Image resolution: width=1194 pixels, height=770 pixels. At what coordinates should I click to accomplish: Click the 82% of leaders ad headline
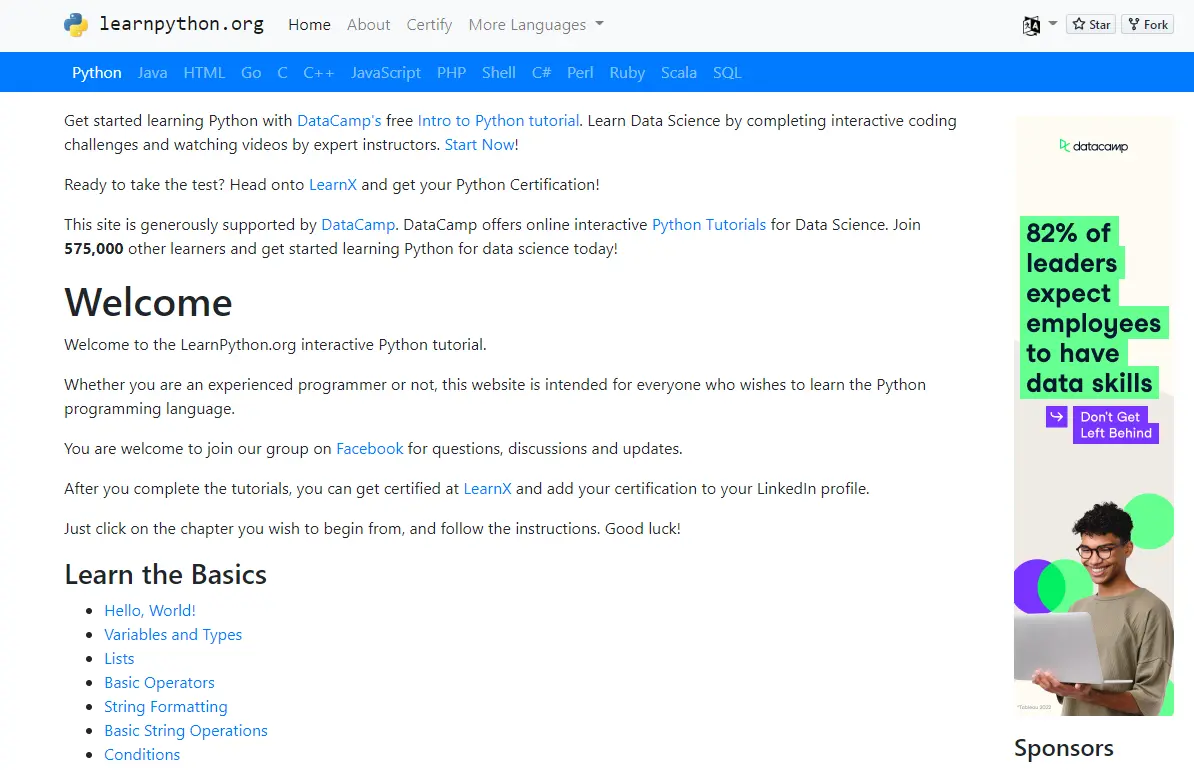[1093, 308]
